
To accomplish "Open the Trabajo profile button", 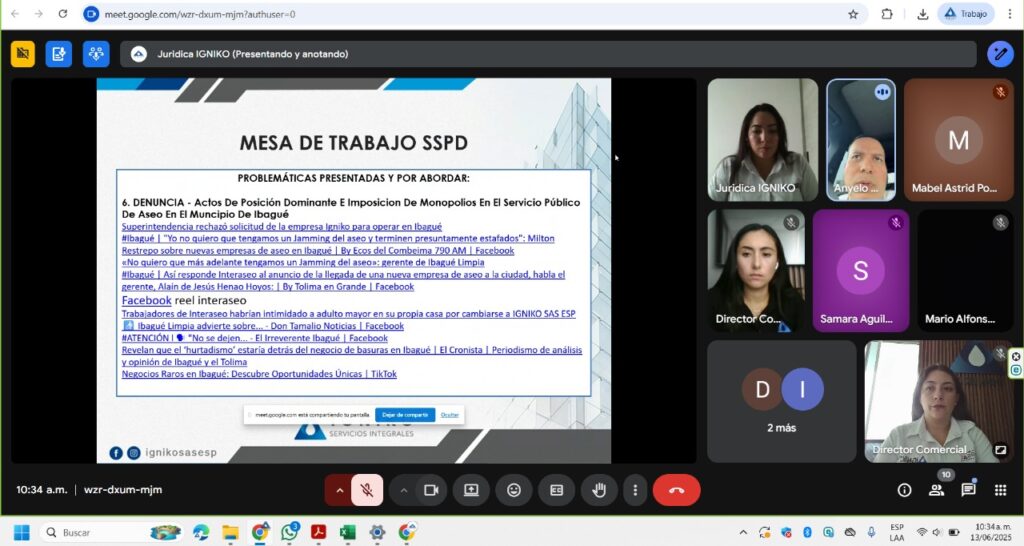I will pos(967,14).
